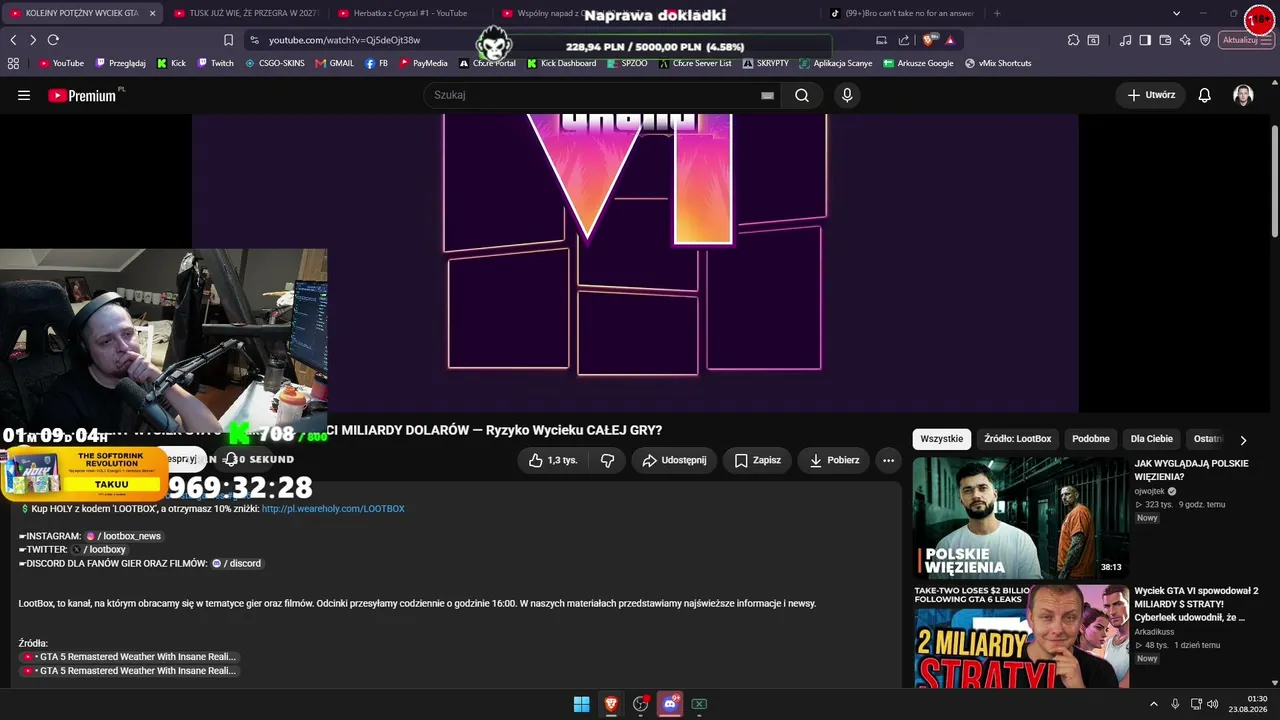Open the Brave Rewards triangle icon
Viewport: 1280px width, 720px height.
tap(950, 40)
